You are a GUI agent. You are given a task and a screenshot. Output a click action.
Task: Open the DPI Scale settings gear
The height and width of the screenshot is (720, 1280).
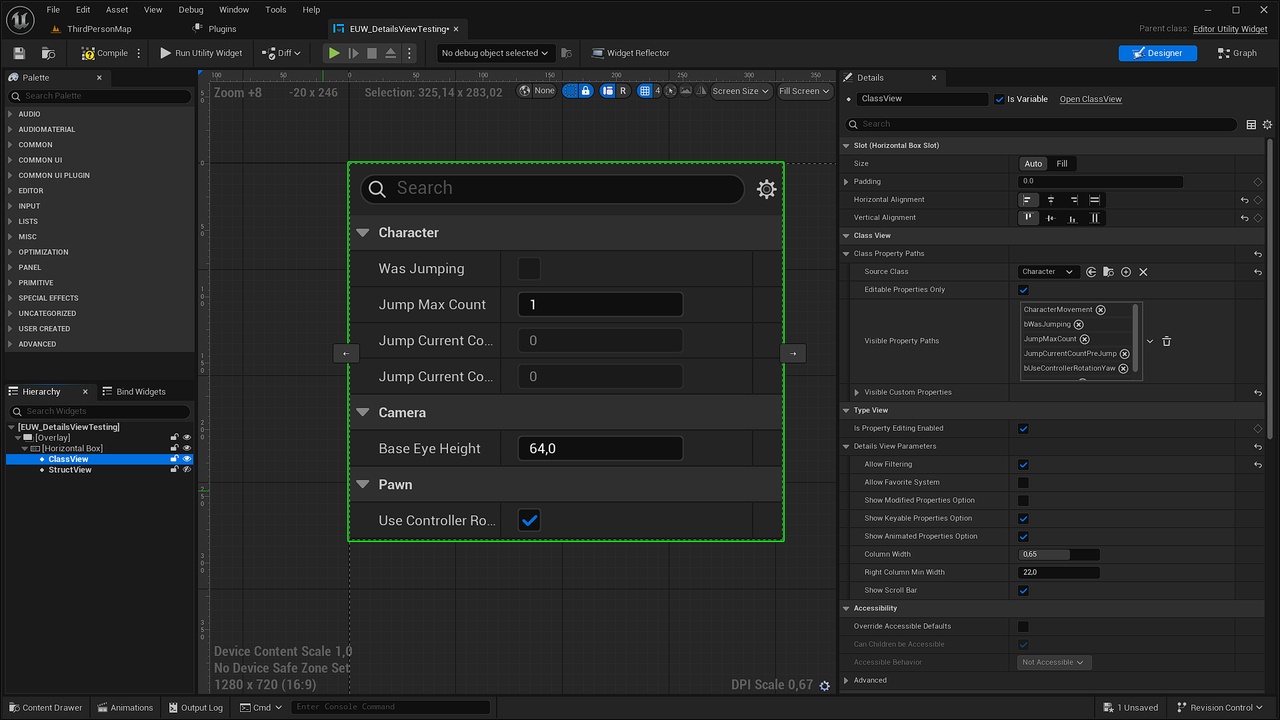(825, 685)
